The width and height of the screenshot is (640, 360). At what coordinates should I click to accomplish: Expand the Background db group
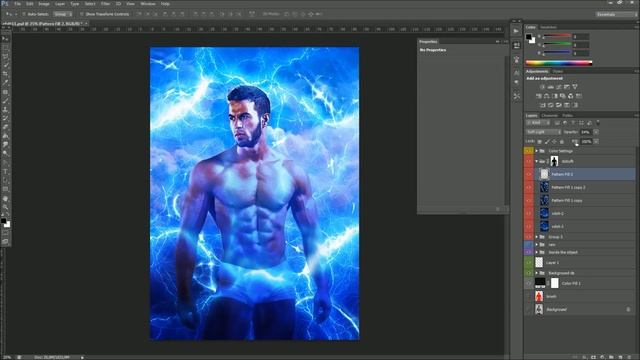click(x=537, y=273)
